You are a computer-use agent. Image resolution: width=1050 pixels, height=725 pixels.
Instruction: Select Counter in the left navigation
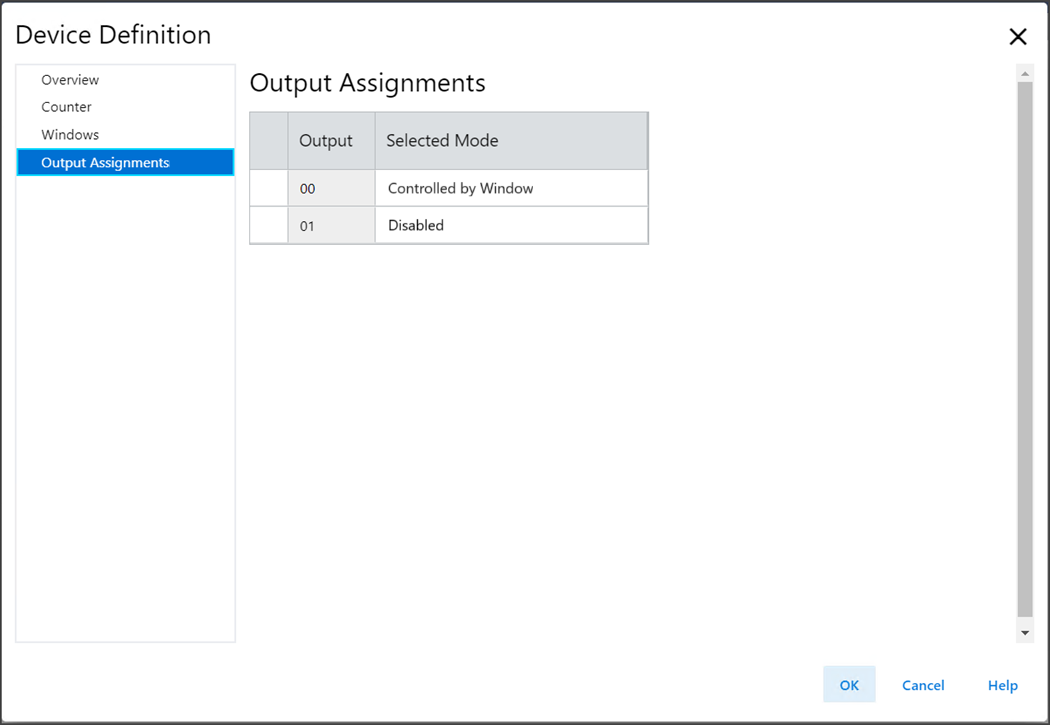click(x=66, y=107)
